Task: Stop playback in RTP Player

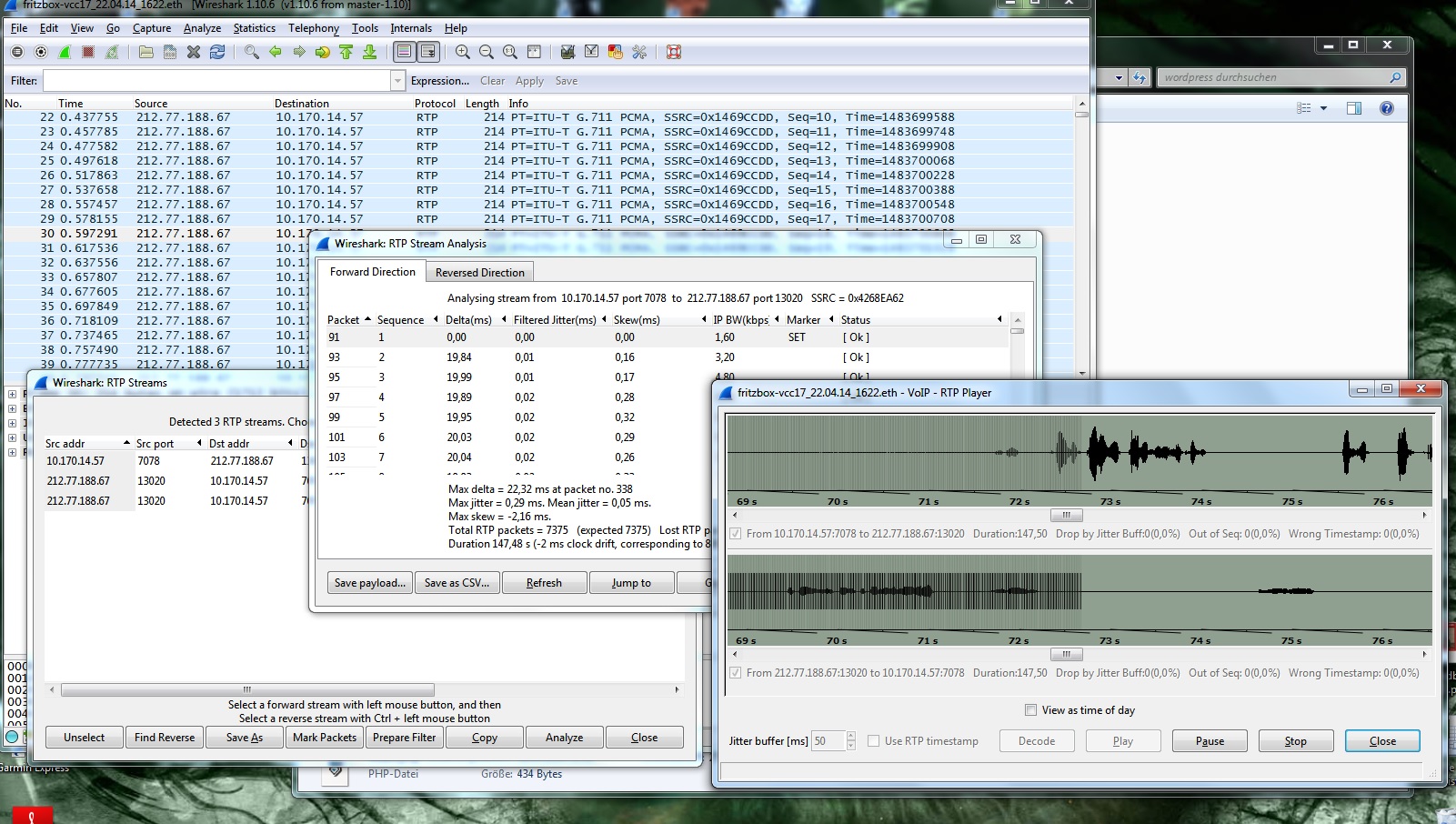Action: point(1296,741)
